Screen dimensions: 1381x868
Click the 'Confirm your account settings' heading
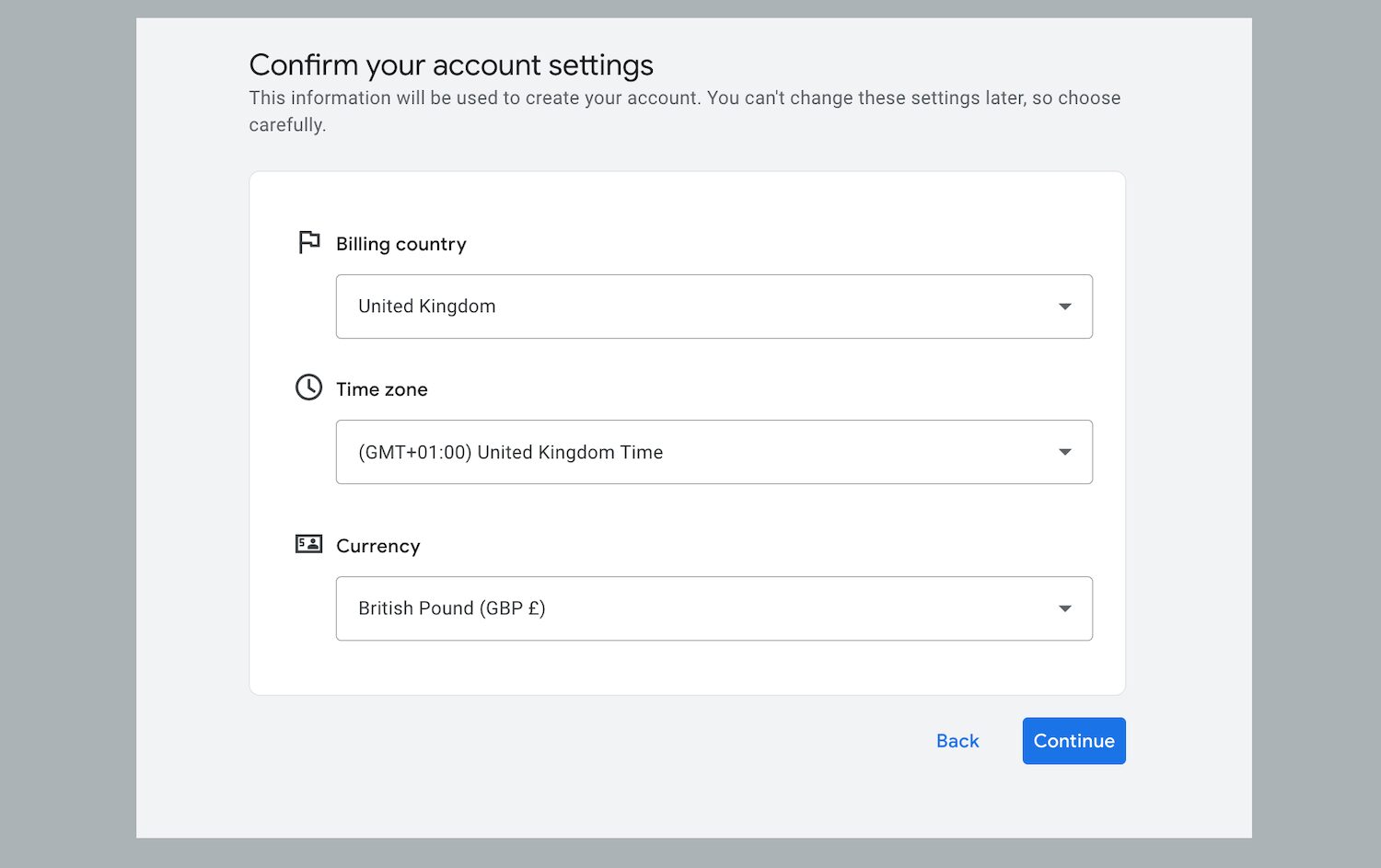coord(451,65)
